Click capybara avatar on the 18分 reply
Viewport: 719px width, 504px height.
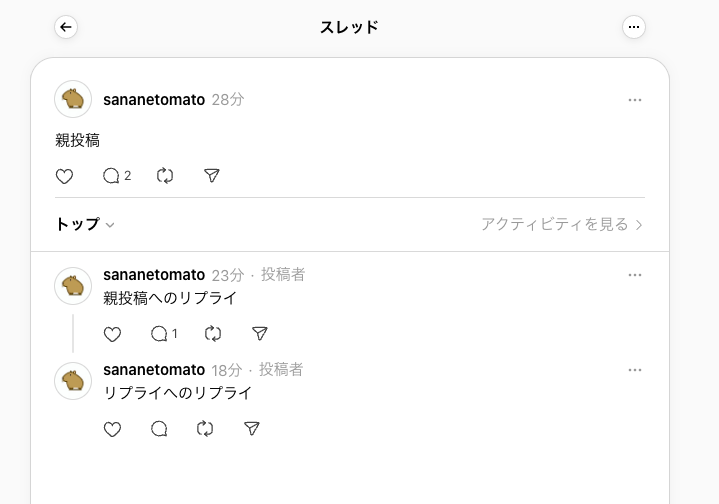pos(73,381)
